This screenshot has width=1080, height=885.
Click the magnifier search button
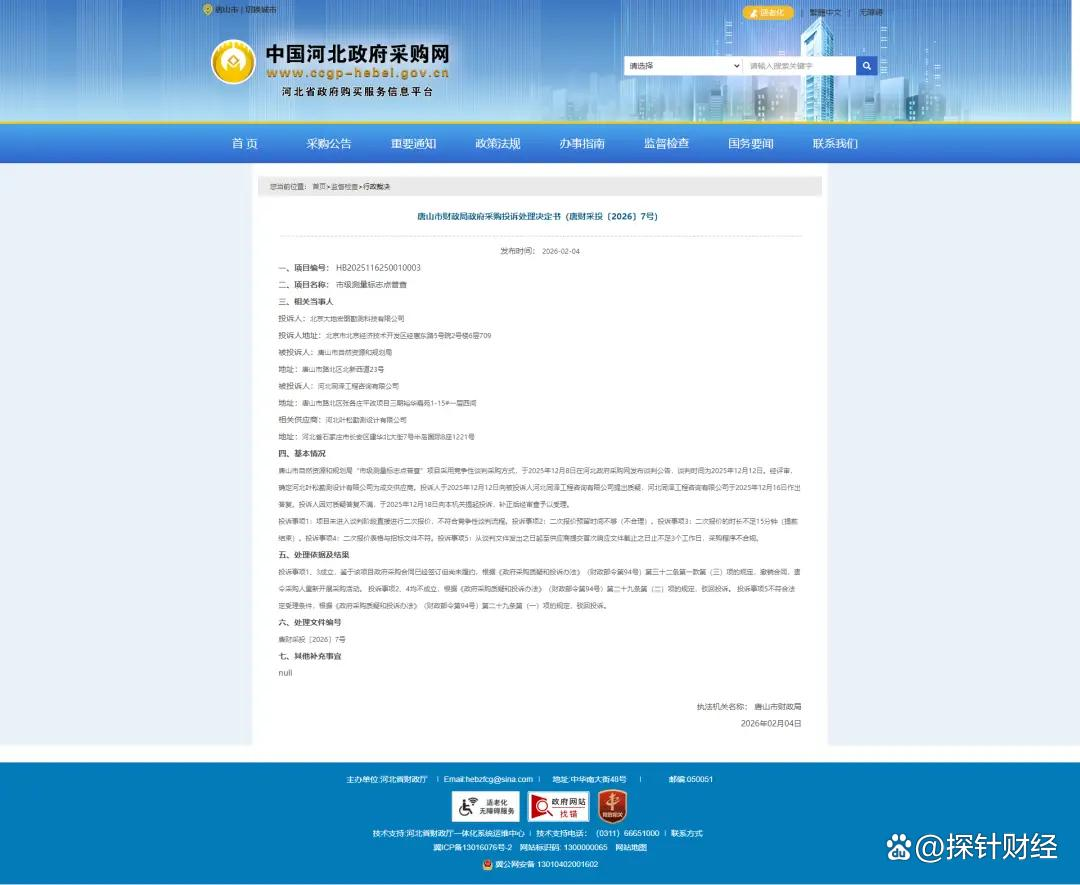tap(867, 66)
